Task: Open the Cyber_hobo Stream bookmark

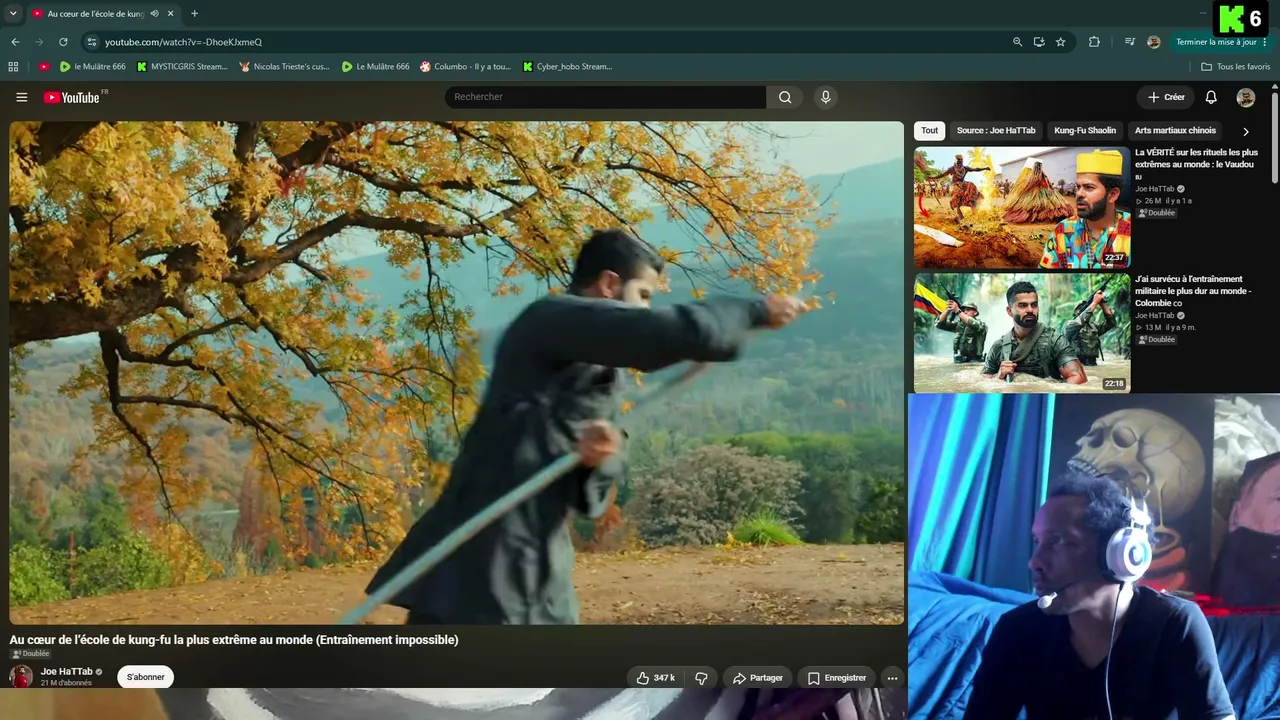Action: [x=567, y=67]
